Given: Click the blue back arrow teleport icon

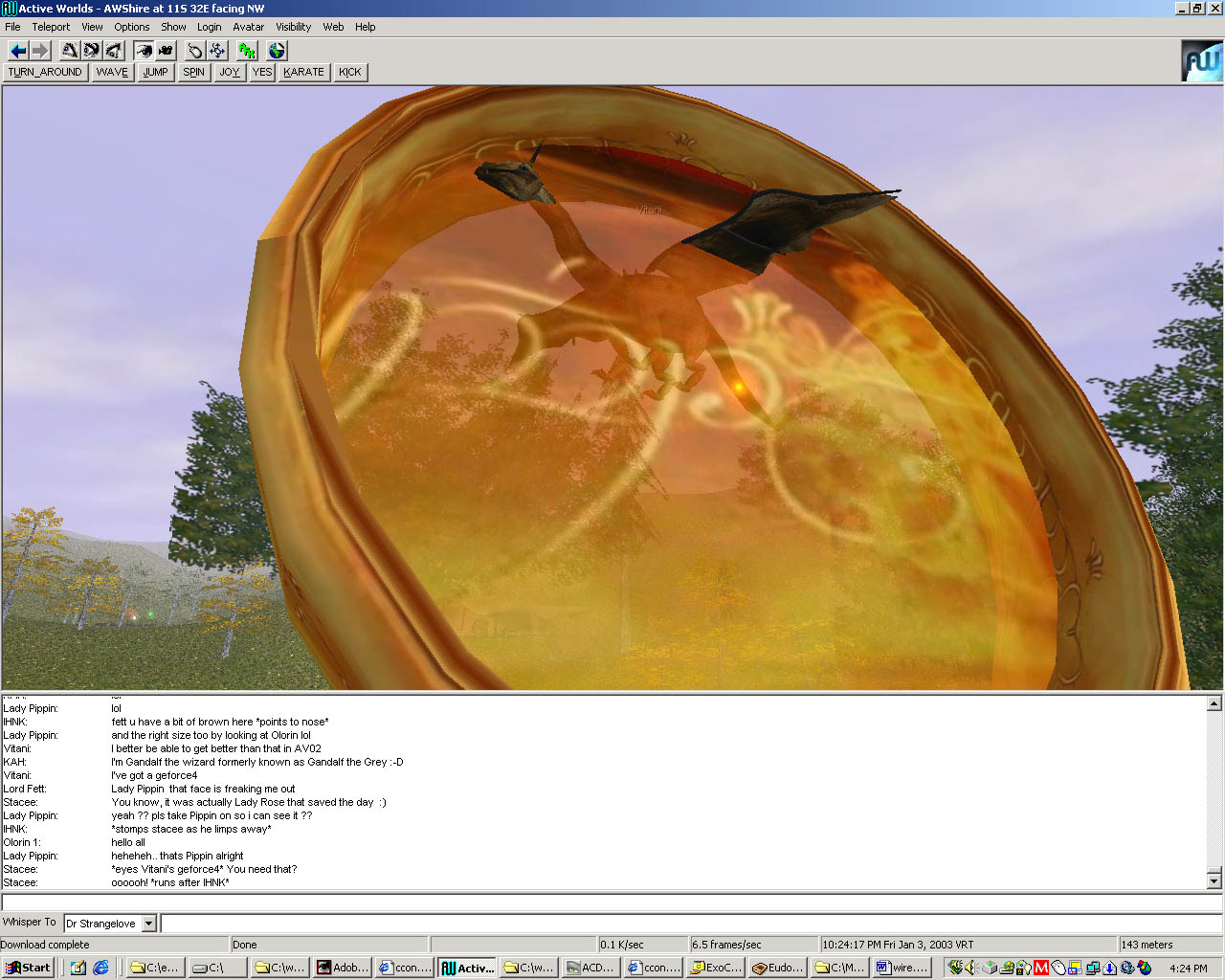Looking at the screenshot, I should tap(18, 51).
